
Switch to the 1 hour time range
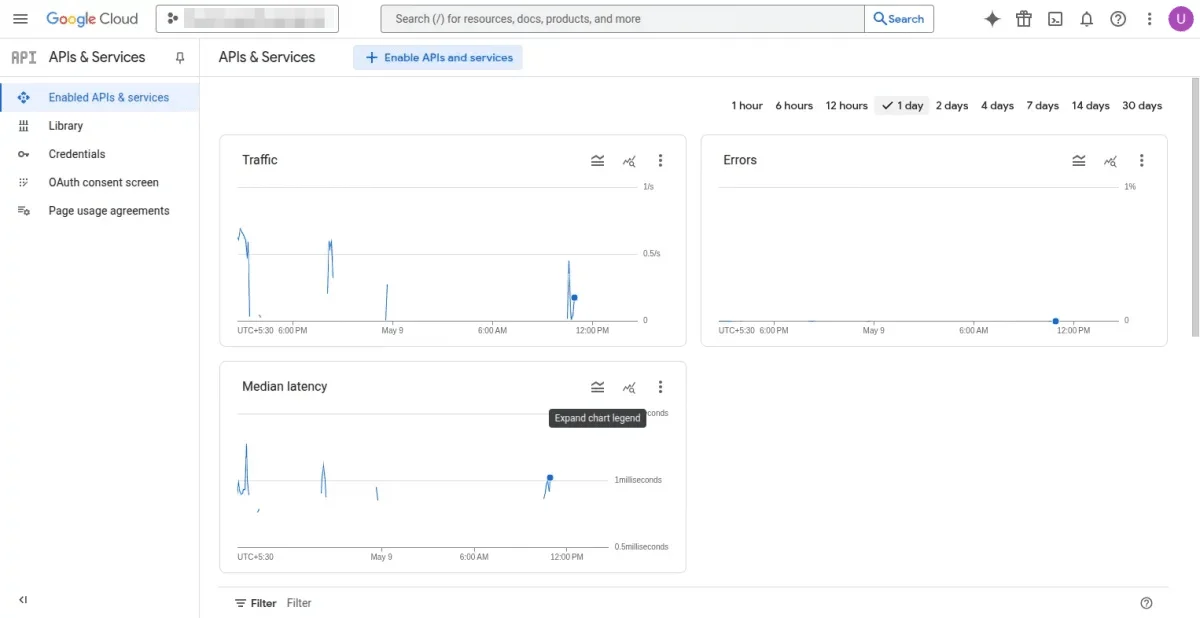click(746, 105)
